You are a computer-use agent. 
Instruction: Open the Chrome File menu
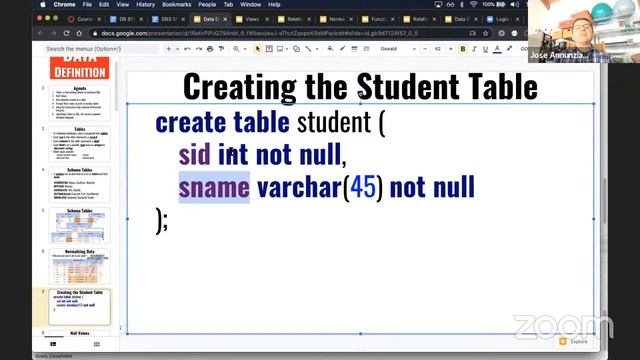coord(87,4)
